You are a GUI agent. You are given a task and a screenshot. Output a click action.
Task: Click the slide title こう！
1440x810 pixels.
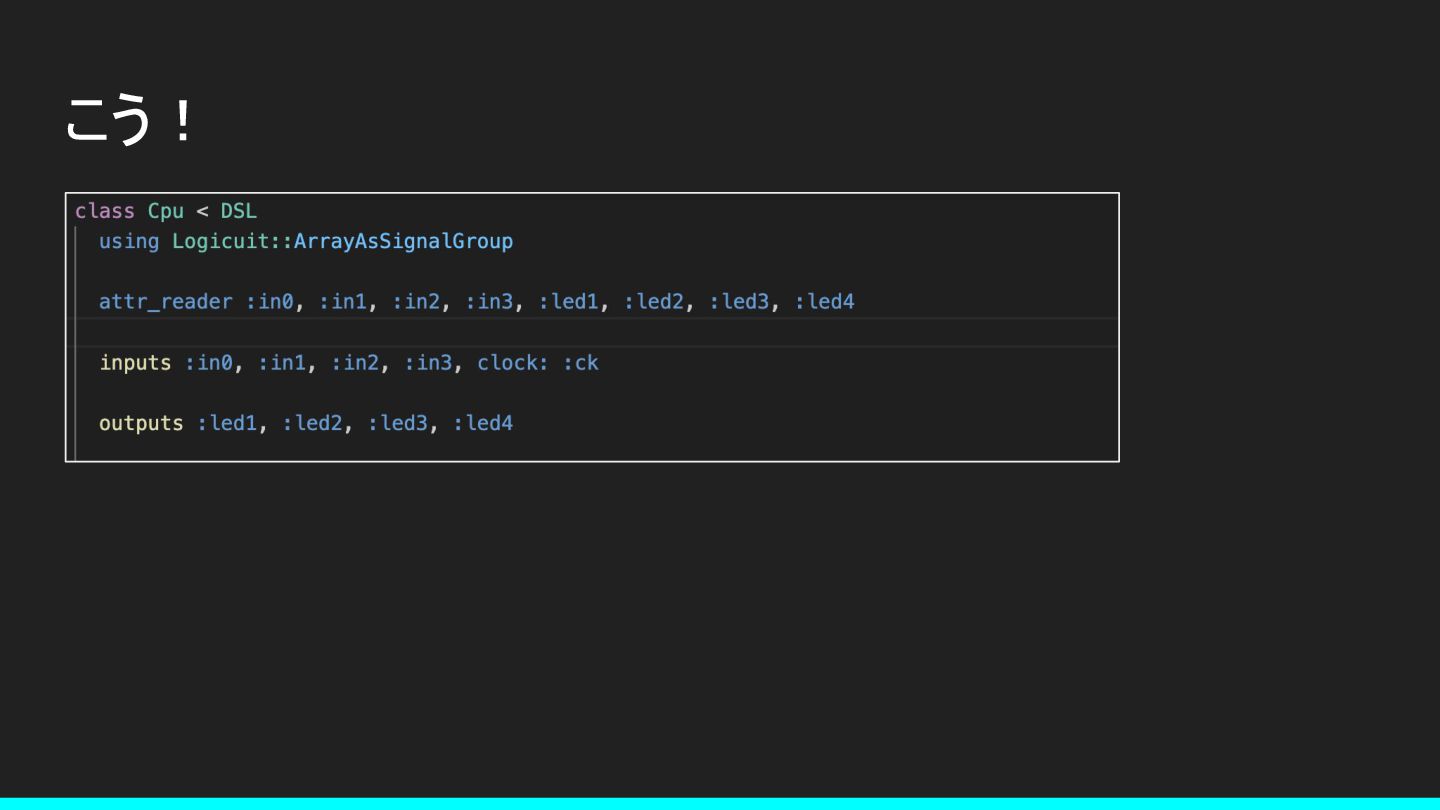coord(130,120)
